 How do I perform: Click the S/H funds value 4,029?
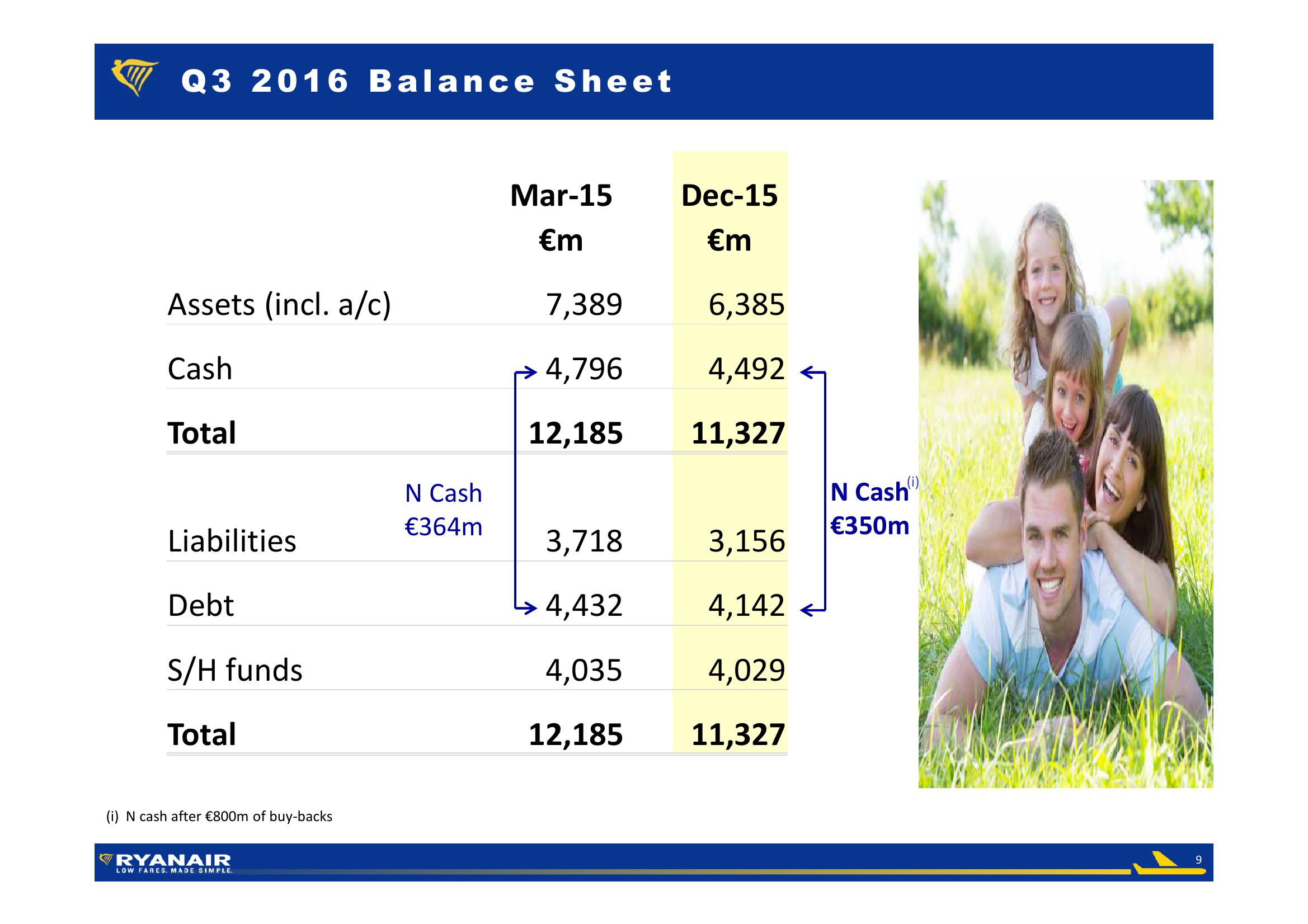pos(747,670)
